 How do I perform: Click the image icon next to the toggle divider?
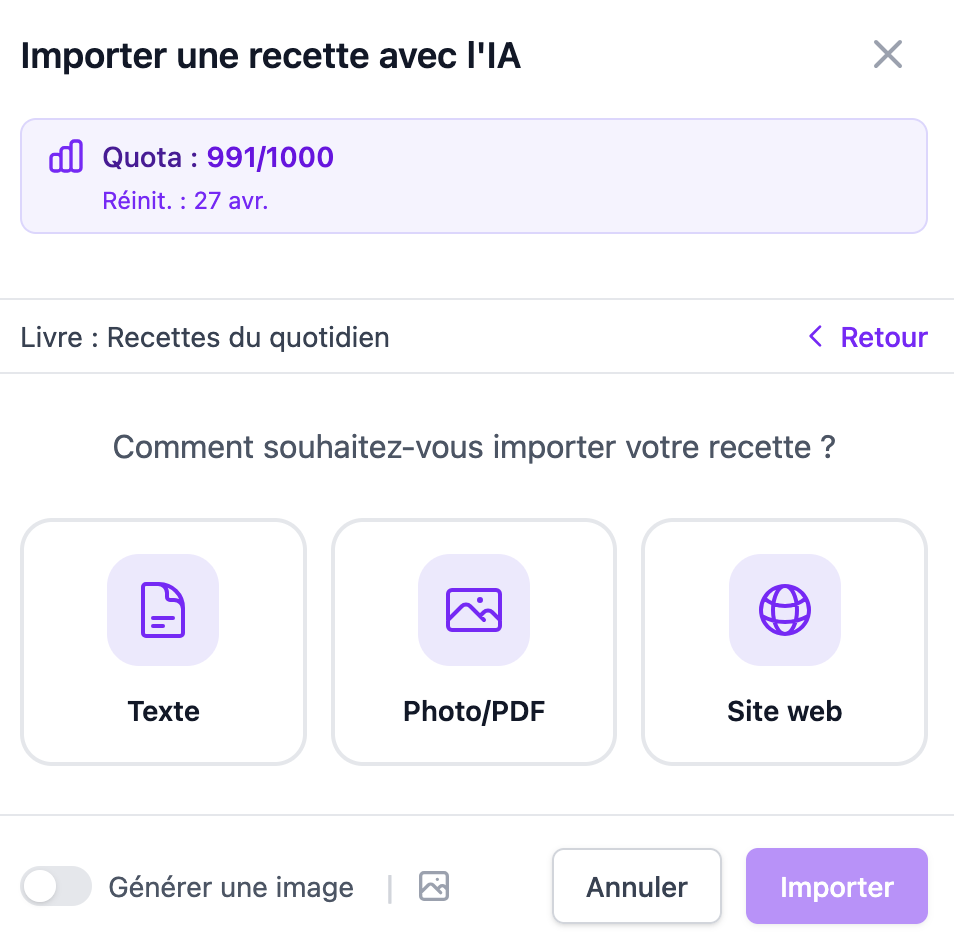pyautogui.click(x=433, y=886)
